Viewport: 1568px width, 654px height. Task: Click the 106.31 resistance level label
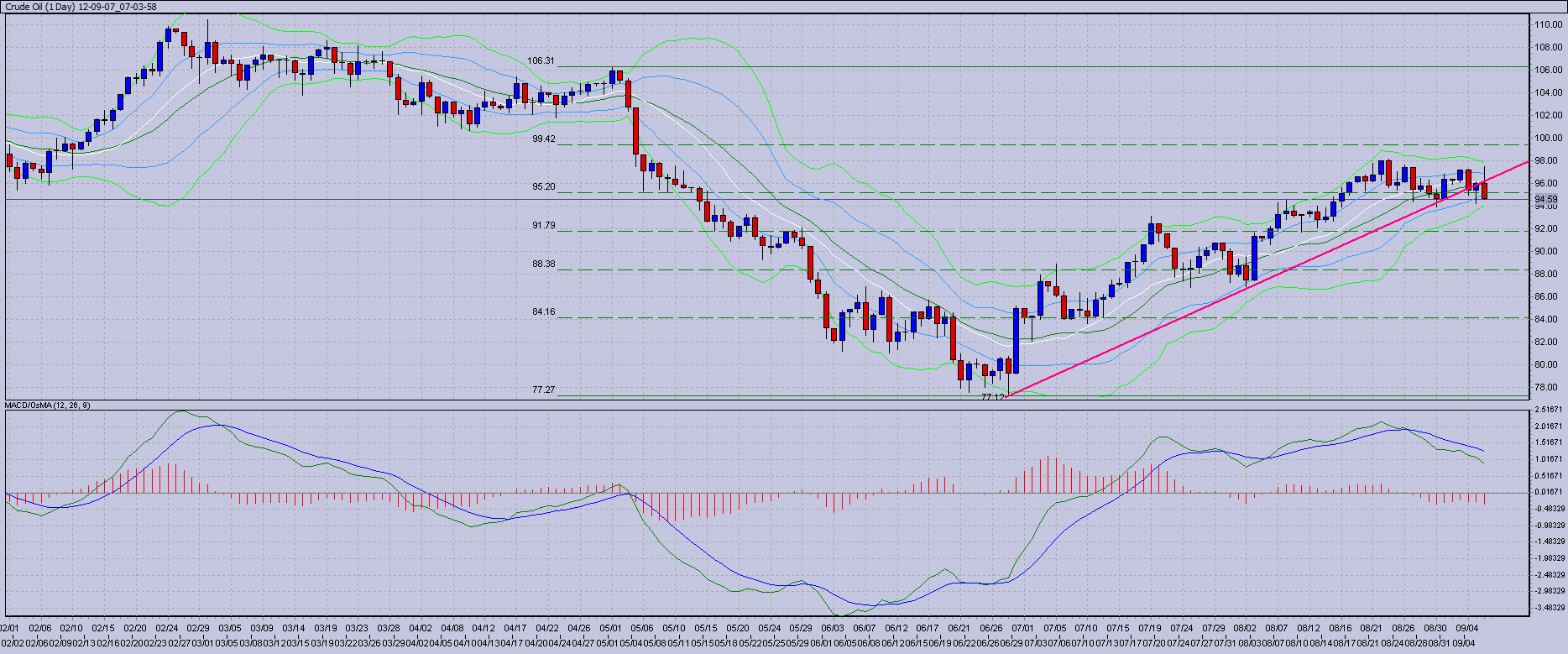point(541,61)
